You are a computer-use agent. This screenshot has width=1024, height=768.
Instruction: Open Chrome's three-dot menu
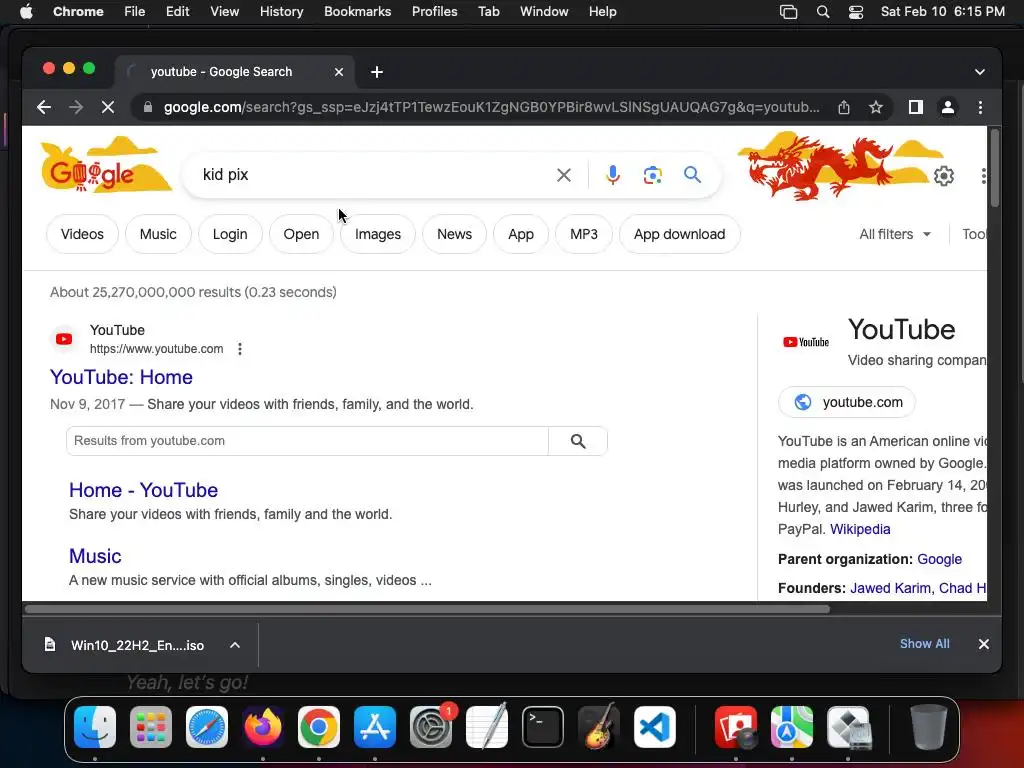980,107
